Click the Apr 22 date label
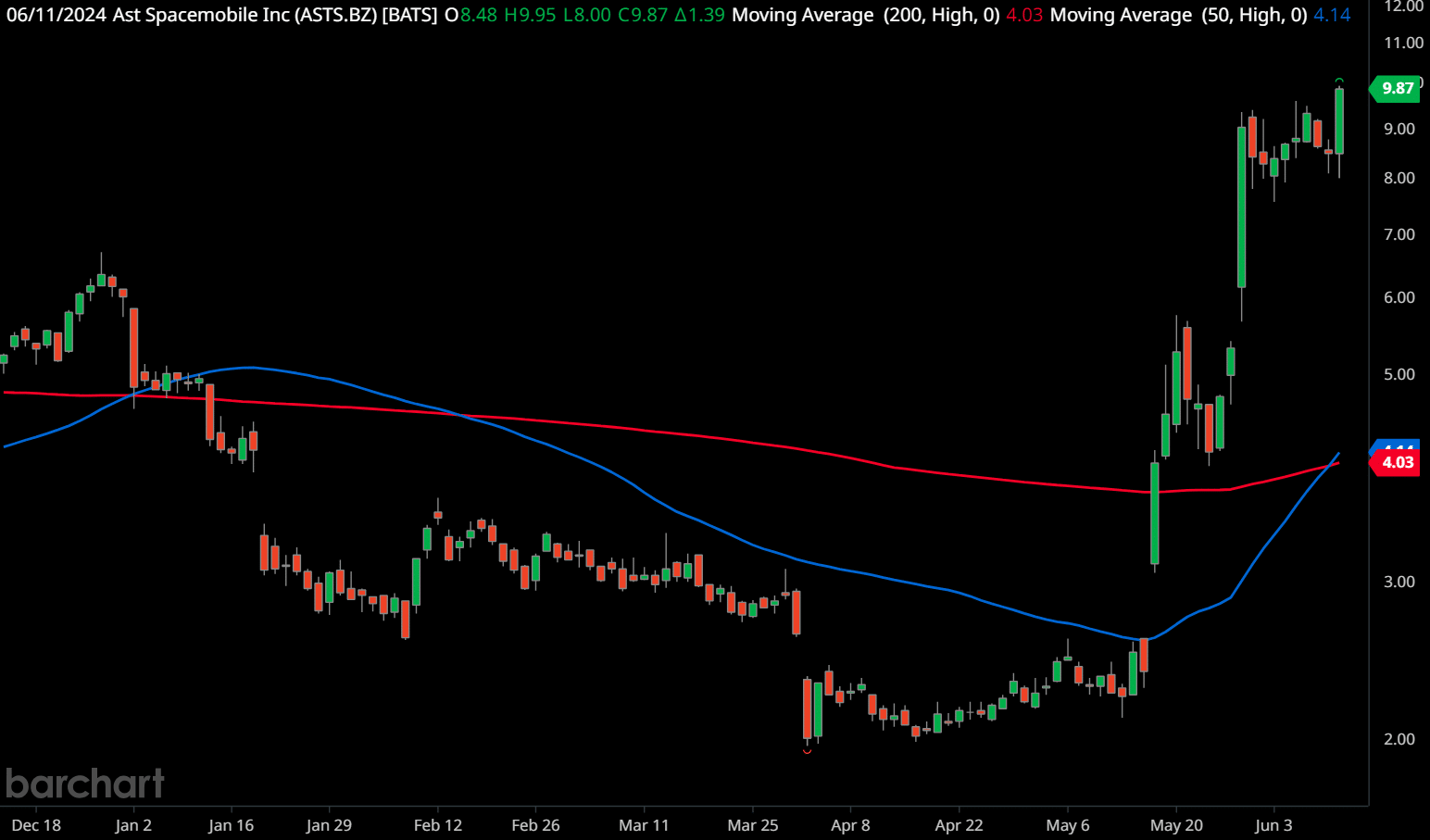This screenshot has width=1430, height=840. pyautogui.click(x=959, y=825)
